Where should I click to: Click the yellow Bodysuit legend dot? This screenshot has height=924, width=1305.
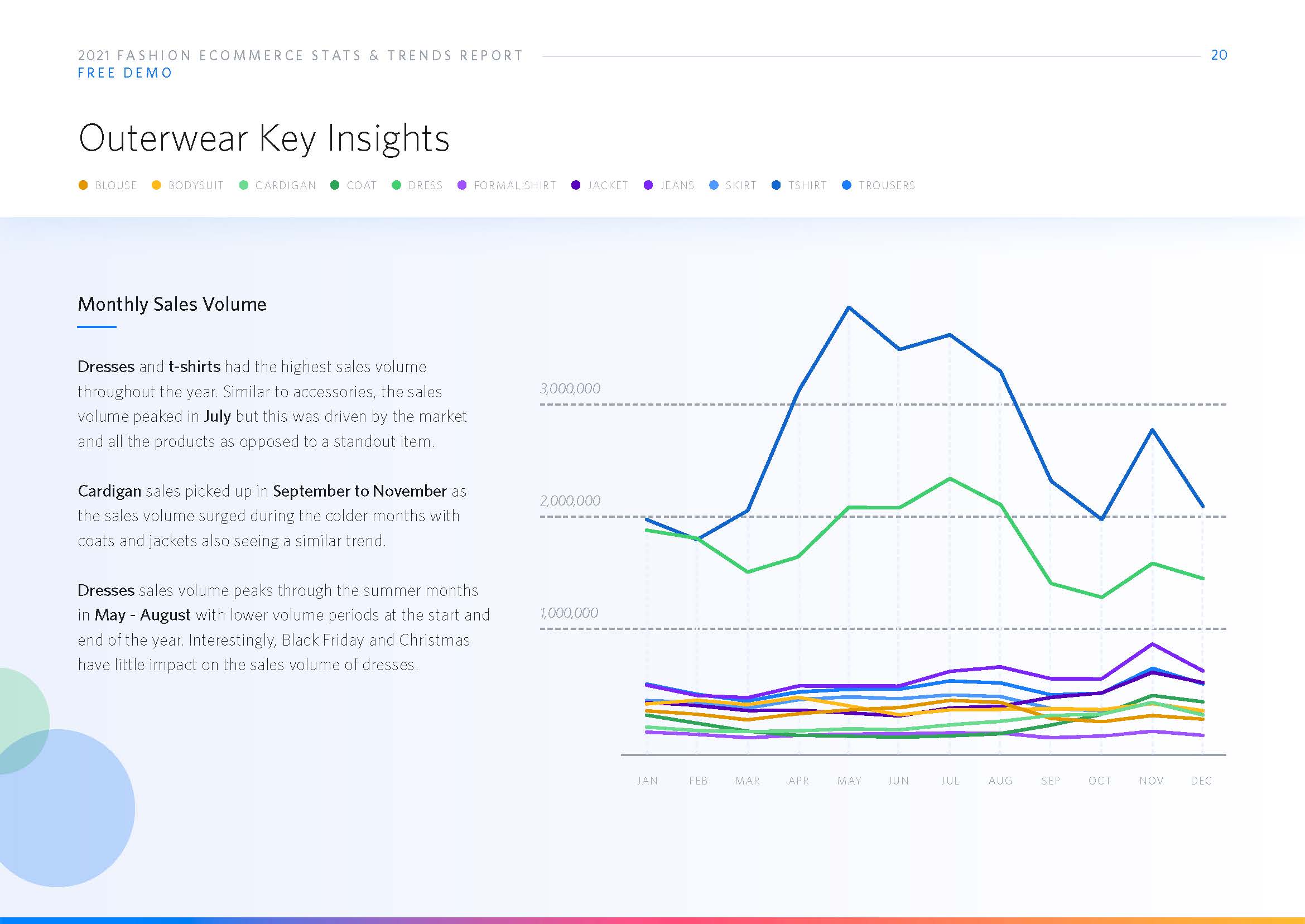(156, 185)
